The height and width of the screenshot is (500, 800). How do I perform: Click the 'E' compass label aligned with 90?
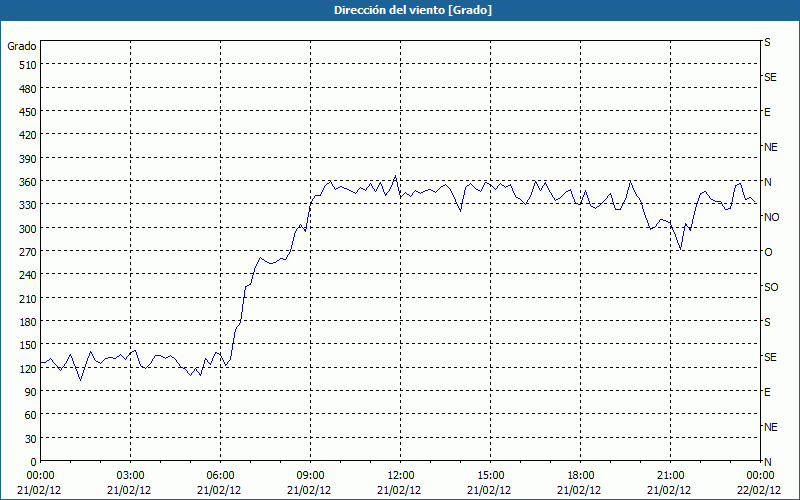(x=767, y=392)
